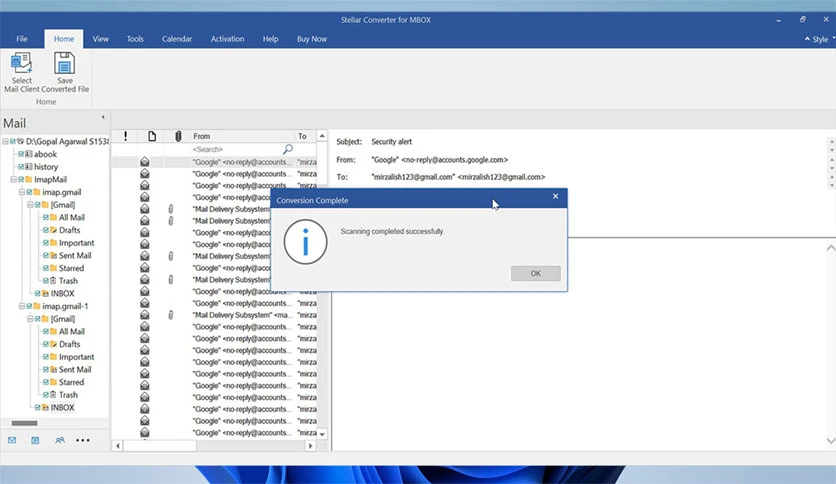The width and height of the screenshot is (836, 484).
Task: Toggle the abook checkbox
Action: (x=21, y=154)
